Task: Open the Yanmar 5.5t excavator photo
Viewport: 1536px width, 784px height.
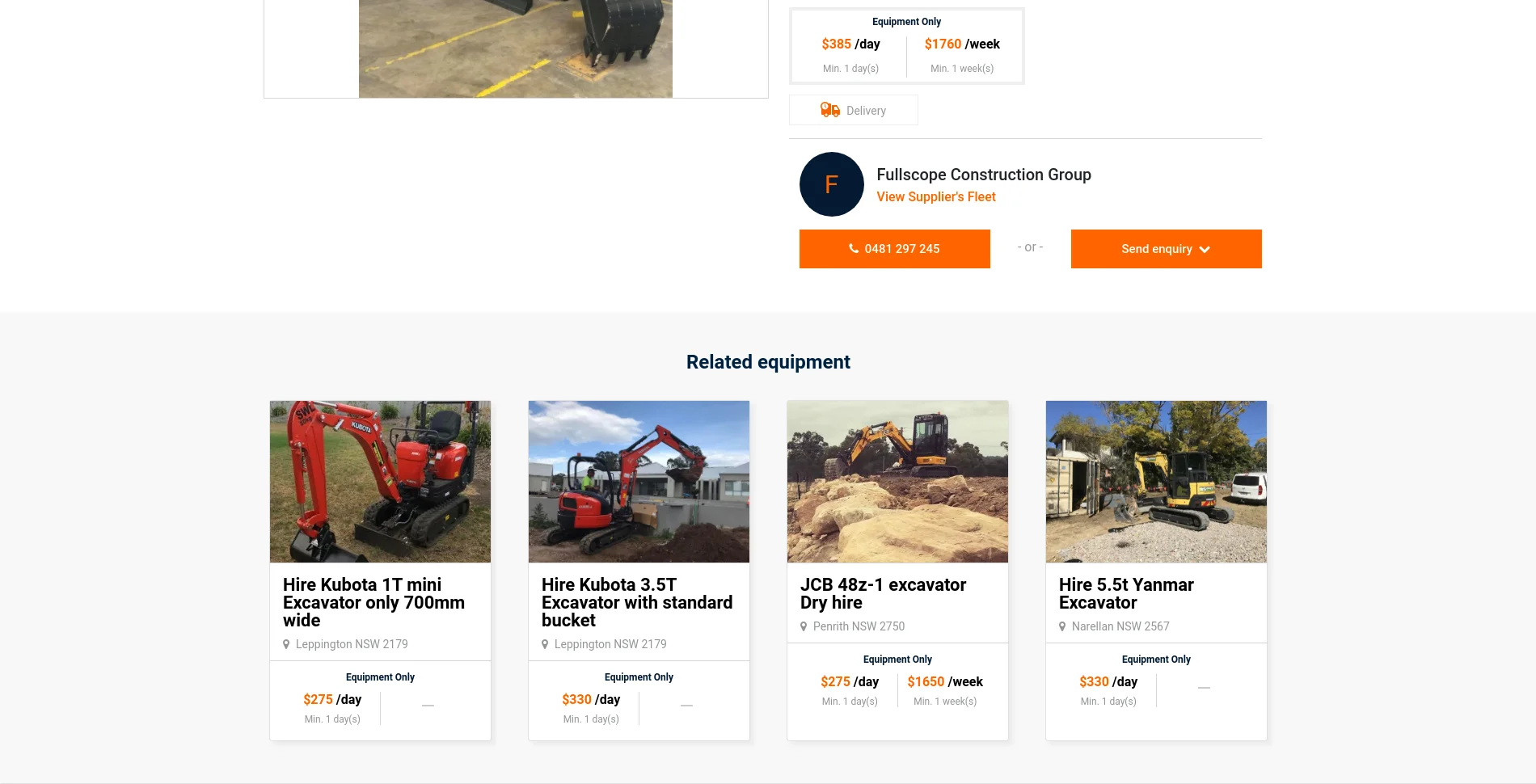Action: (1156, 482)
